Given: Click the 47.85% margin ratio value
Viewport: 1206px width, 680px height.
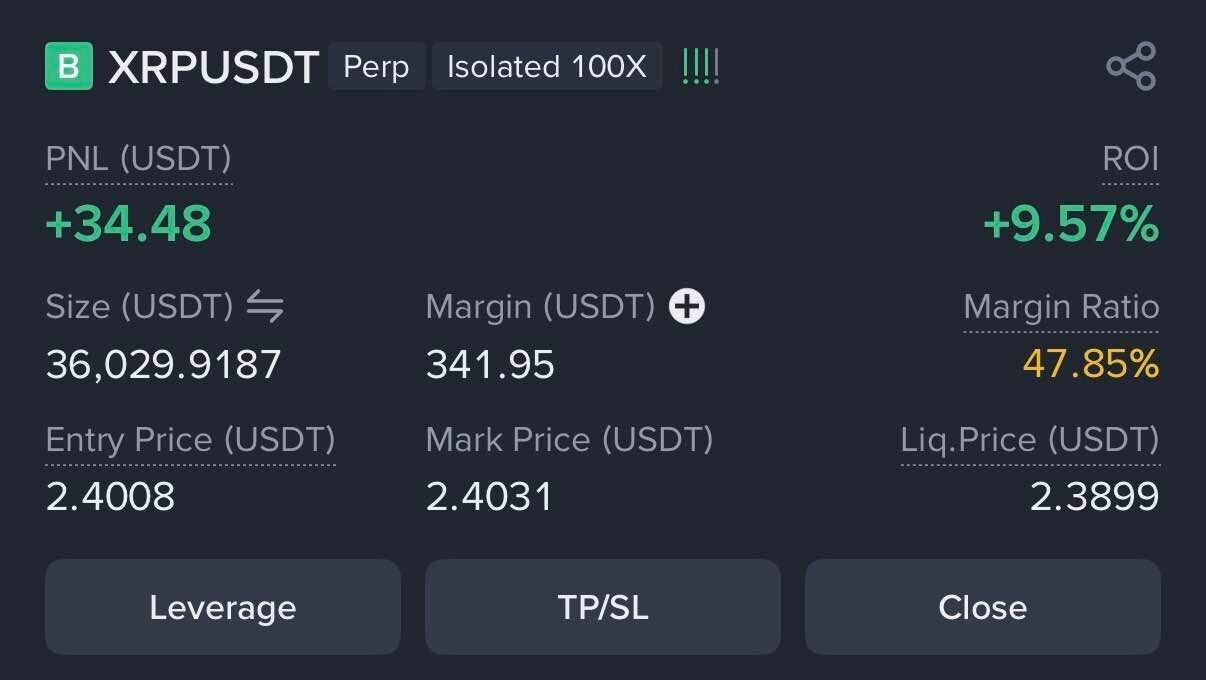Looking at the screenshot, I should coord(1090,364).
